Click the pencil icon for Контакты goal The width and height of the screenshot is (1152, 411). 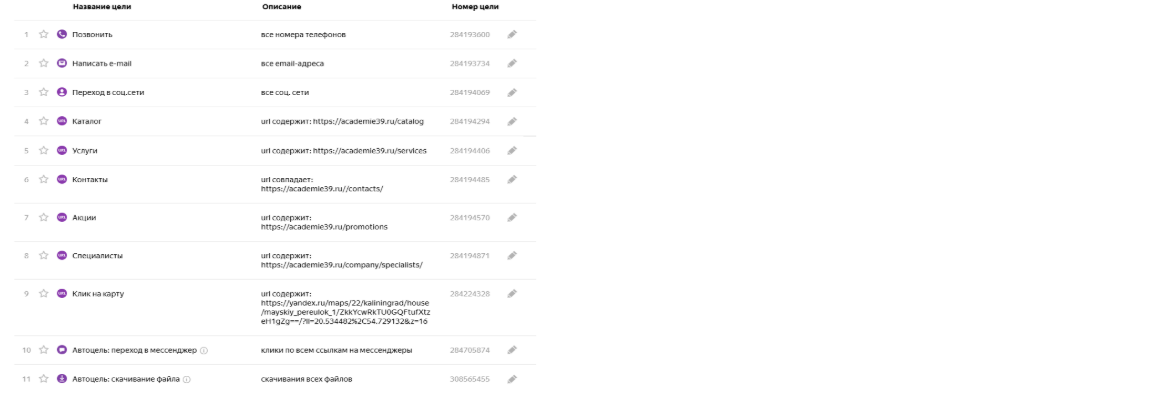click(512, 179)
